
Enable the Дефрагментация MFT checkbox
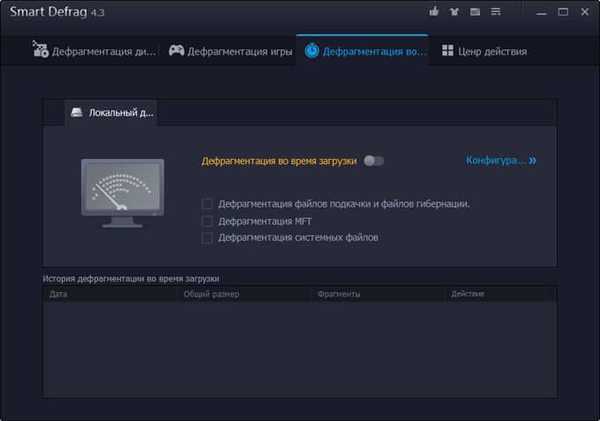[x=208, y=221]
